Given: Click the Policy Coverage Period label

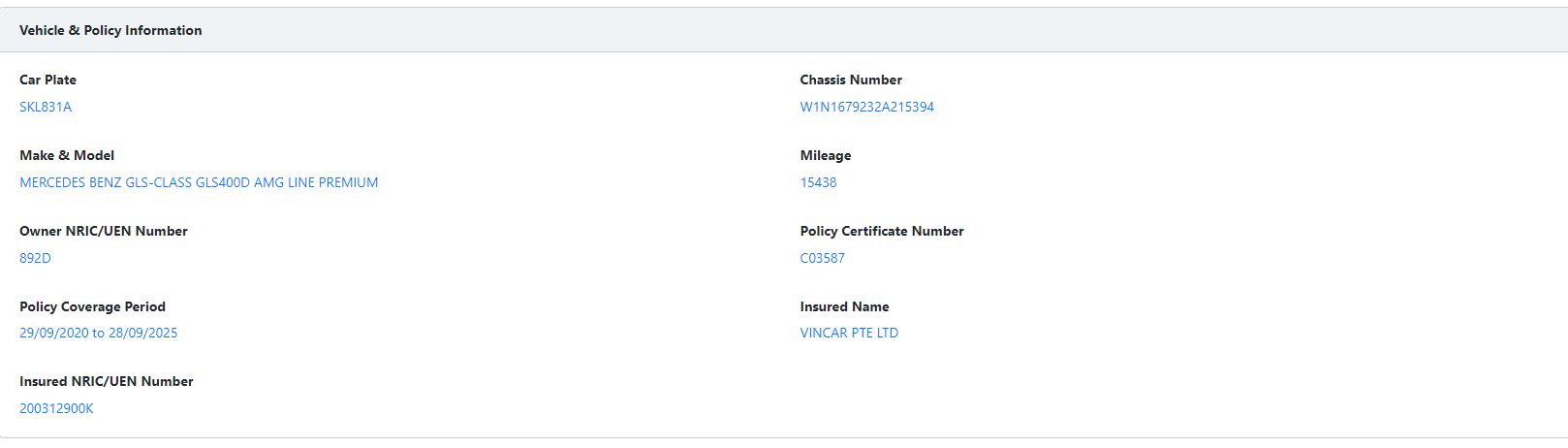Looking at the screenshot, I should point(92,306).
